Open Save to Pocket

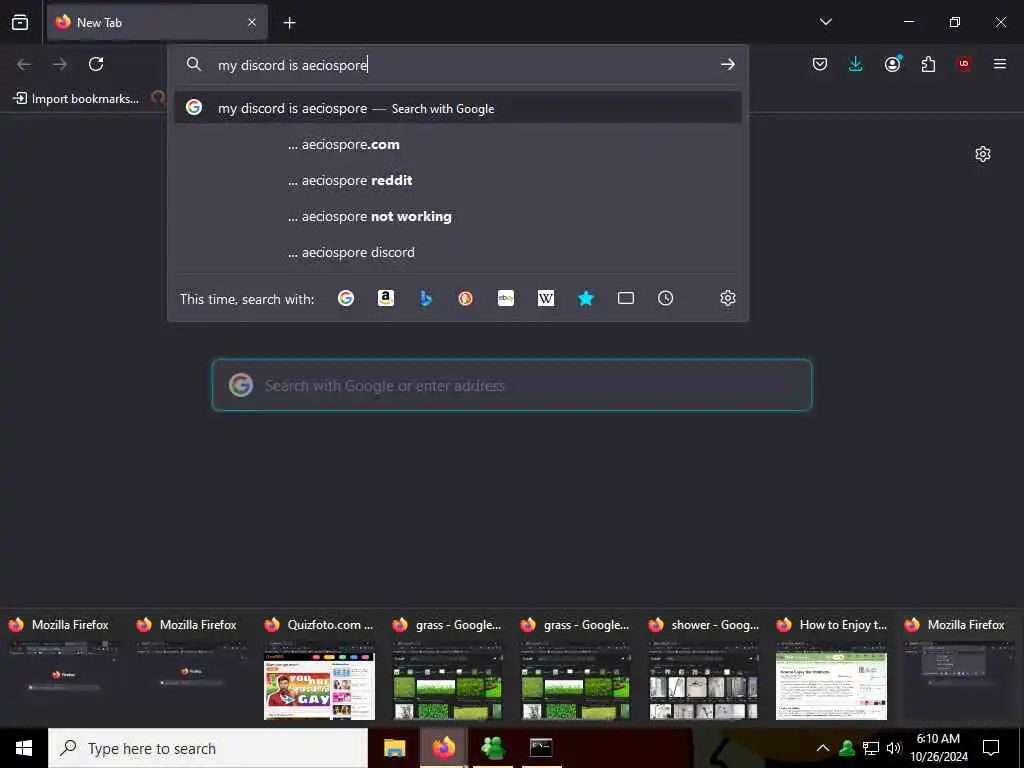coord(820,64)
